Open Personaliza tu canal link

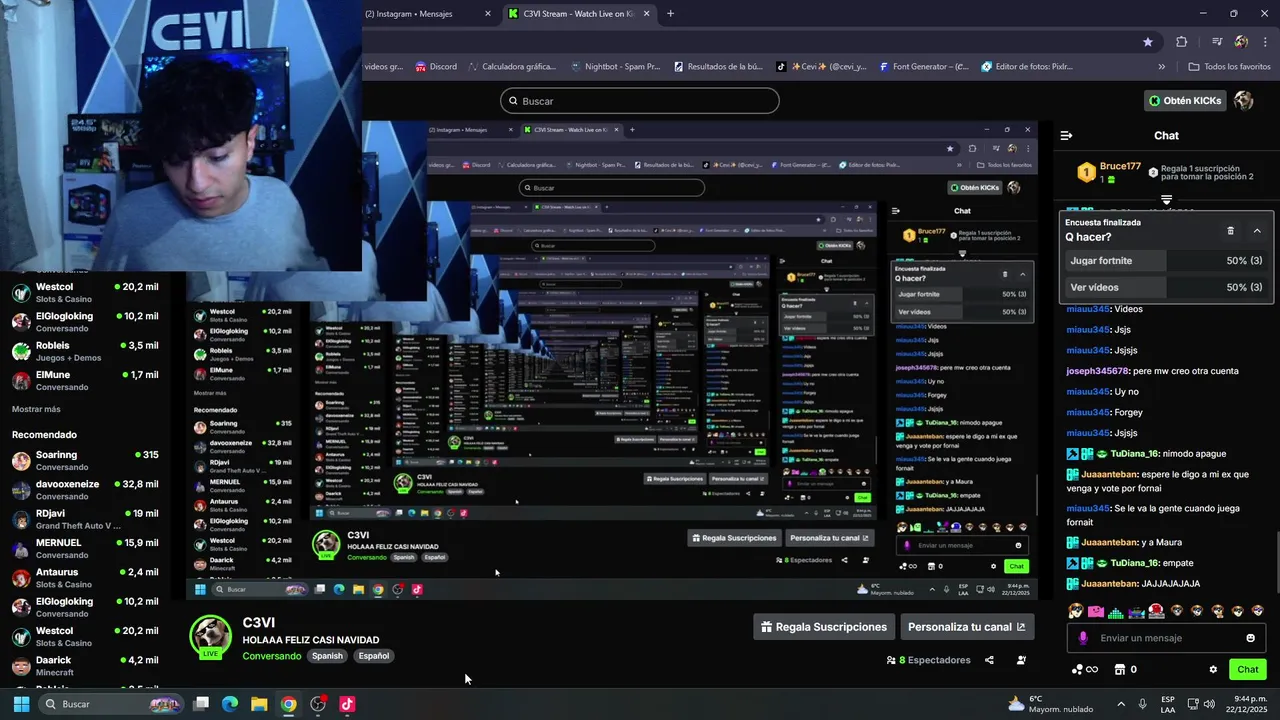click(966, 627)
